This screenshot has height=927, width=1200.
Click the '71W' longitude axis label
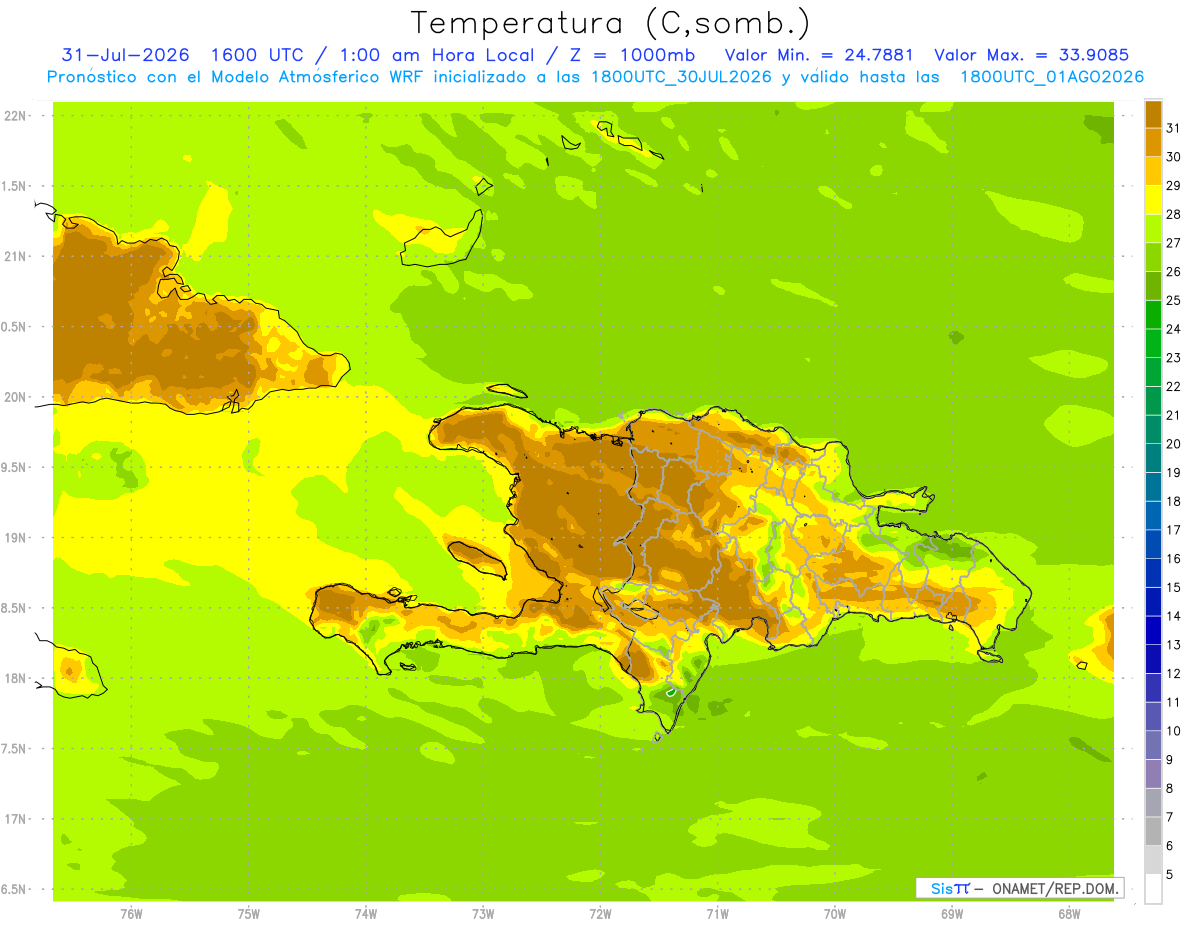click(717, 914)
